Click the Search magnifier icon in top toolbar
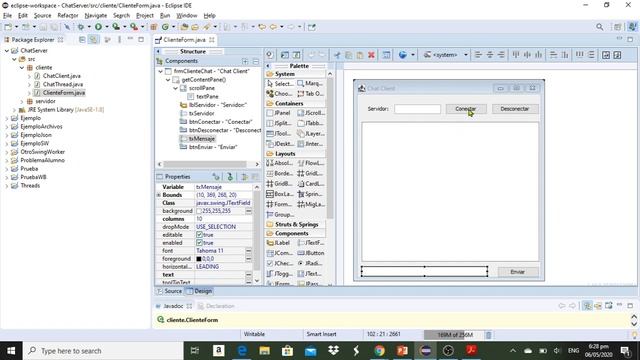The height and width of the screenshot is (360, 640). pyautogui.click(x=599, y=27)
